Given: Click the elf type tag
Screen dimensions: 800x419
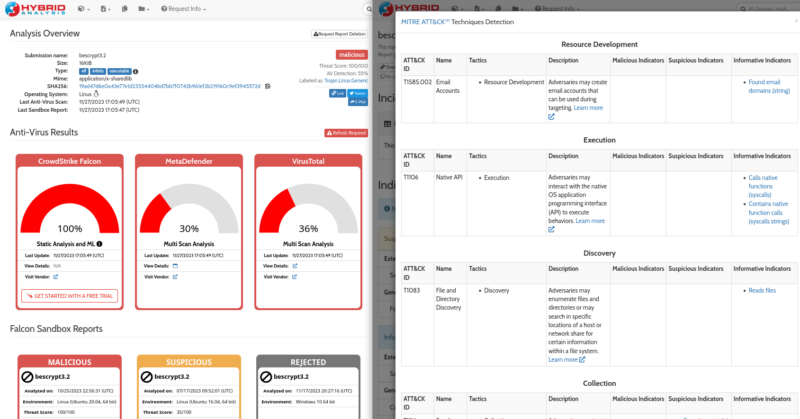Looking at the screenshot, I should pos(84,71).
